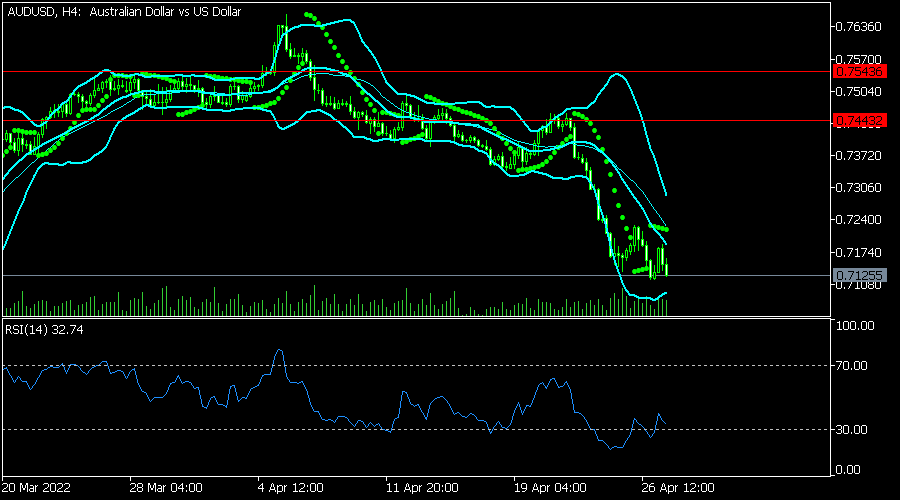The image size is (900, 500).
Task: Click the RSI 0.00 scale value
Action: click(x=848, y=470)
